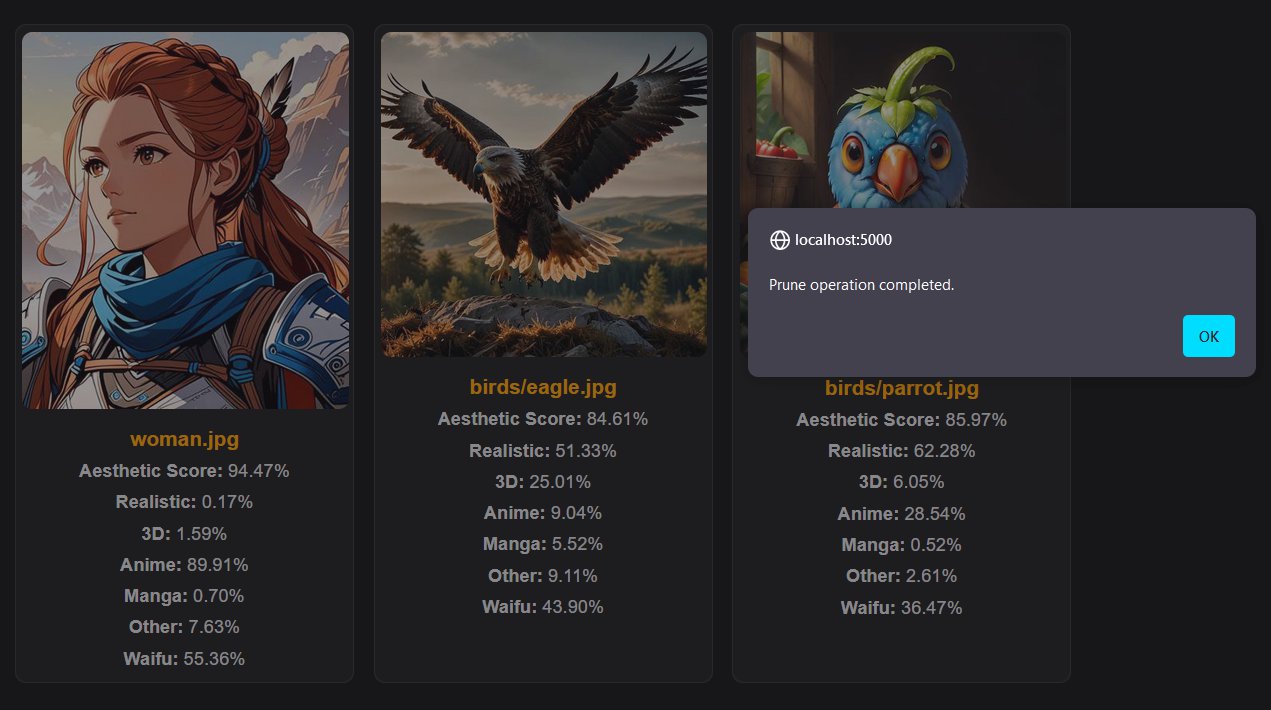1271x710 pixels.
Task: Open the woman.jpg image thumbnail
Action: point(185,220)
